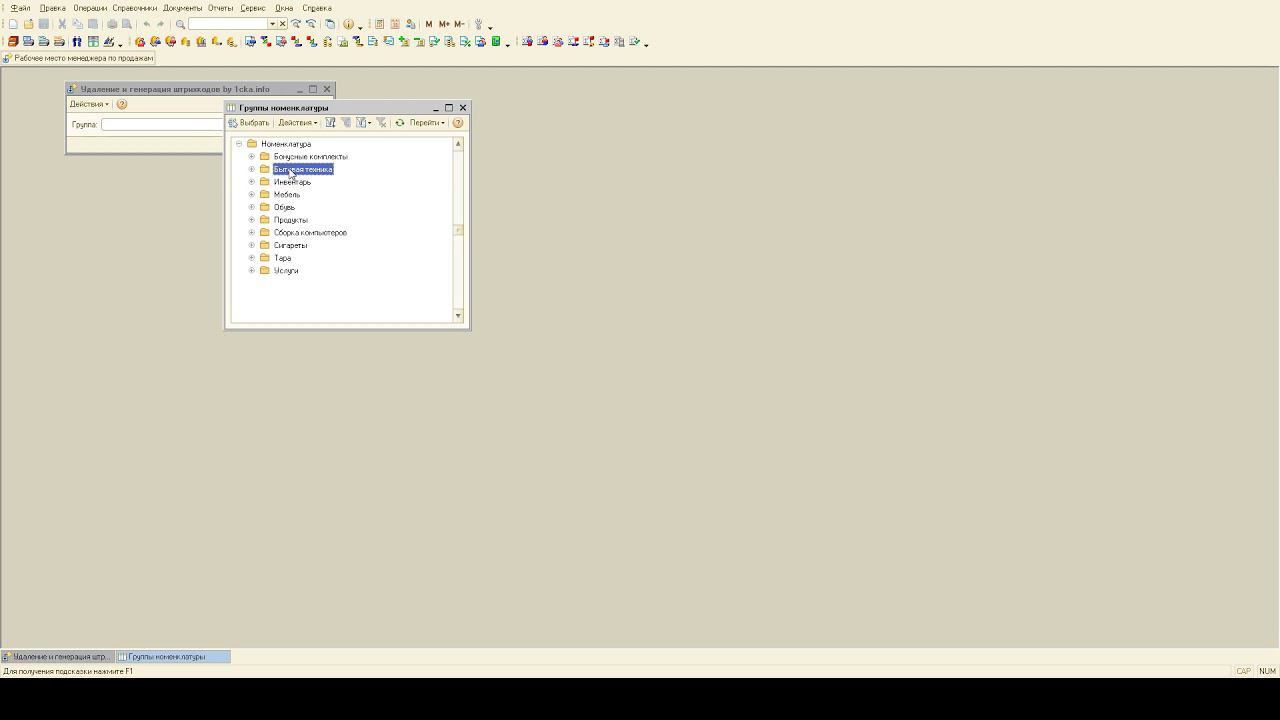
Task: Select the Сигареты folder
Action: (290, 245)
